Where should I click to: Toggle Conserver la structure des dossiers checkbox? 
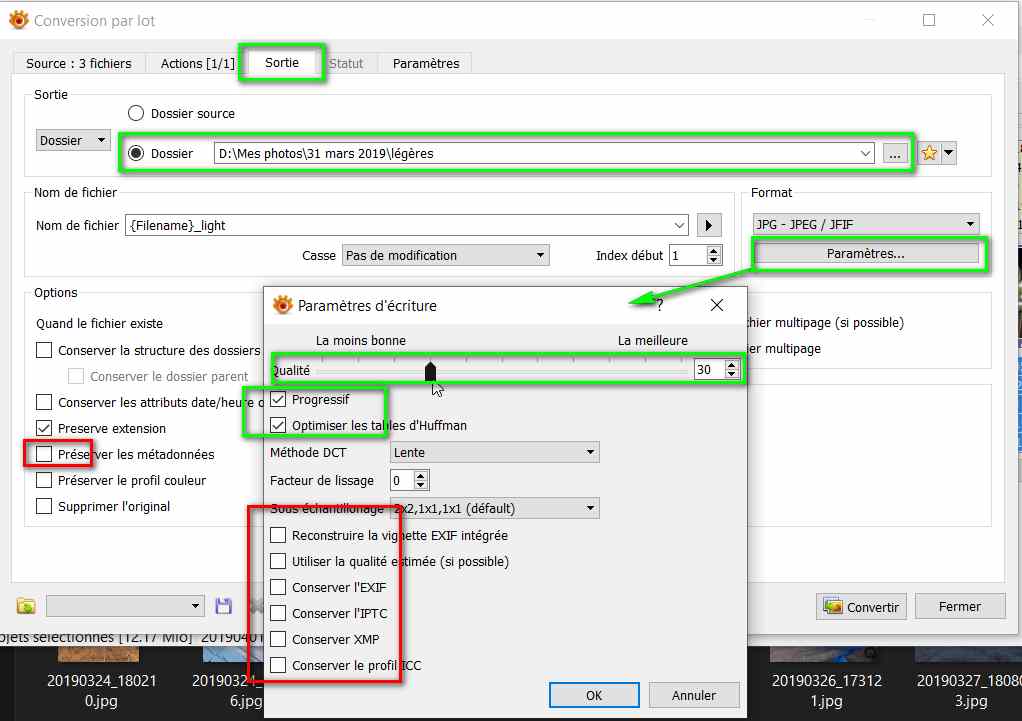click(44, 350)
